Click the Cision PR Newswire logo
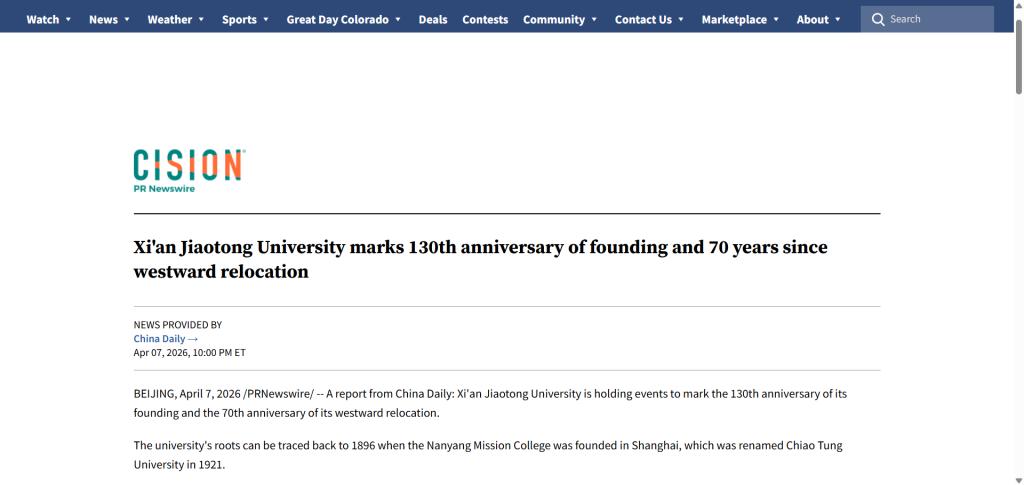The height and width of the screenshot is (485, 1024). (x=189, y=171)
